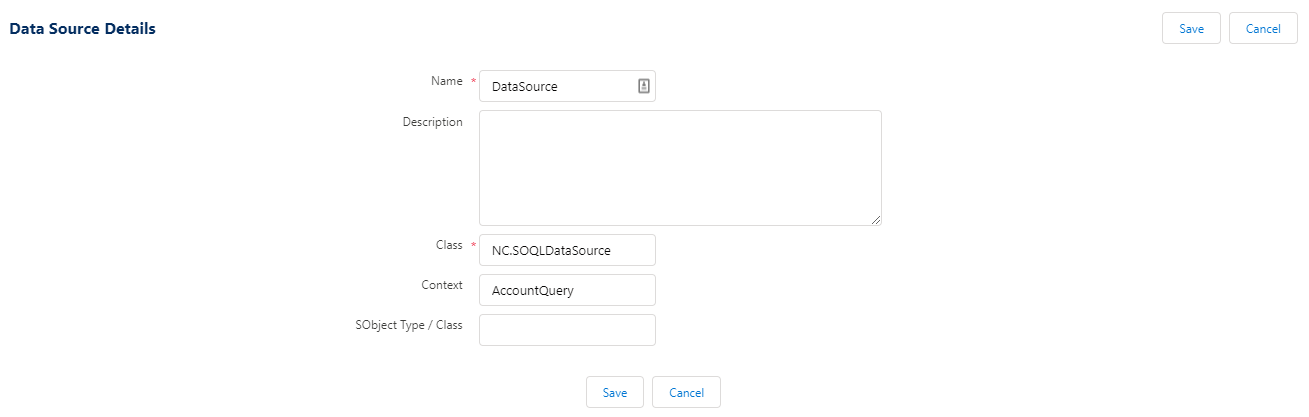Grab the Description box resize handle
This screenshot has height=417, width=1309.
(x=876, y=220)
